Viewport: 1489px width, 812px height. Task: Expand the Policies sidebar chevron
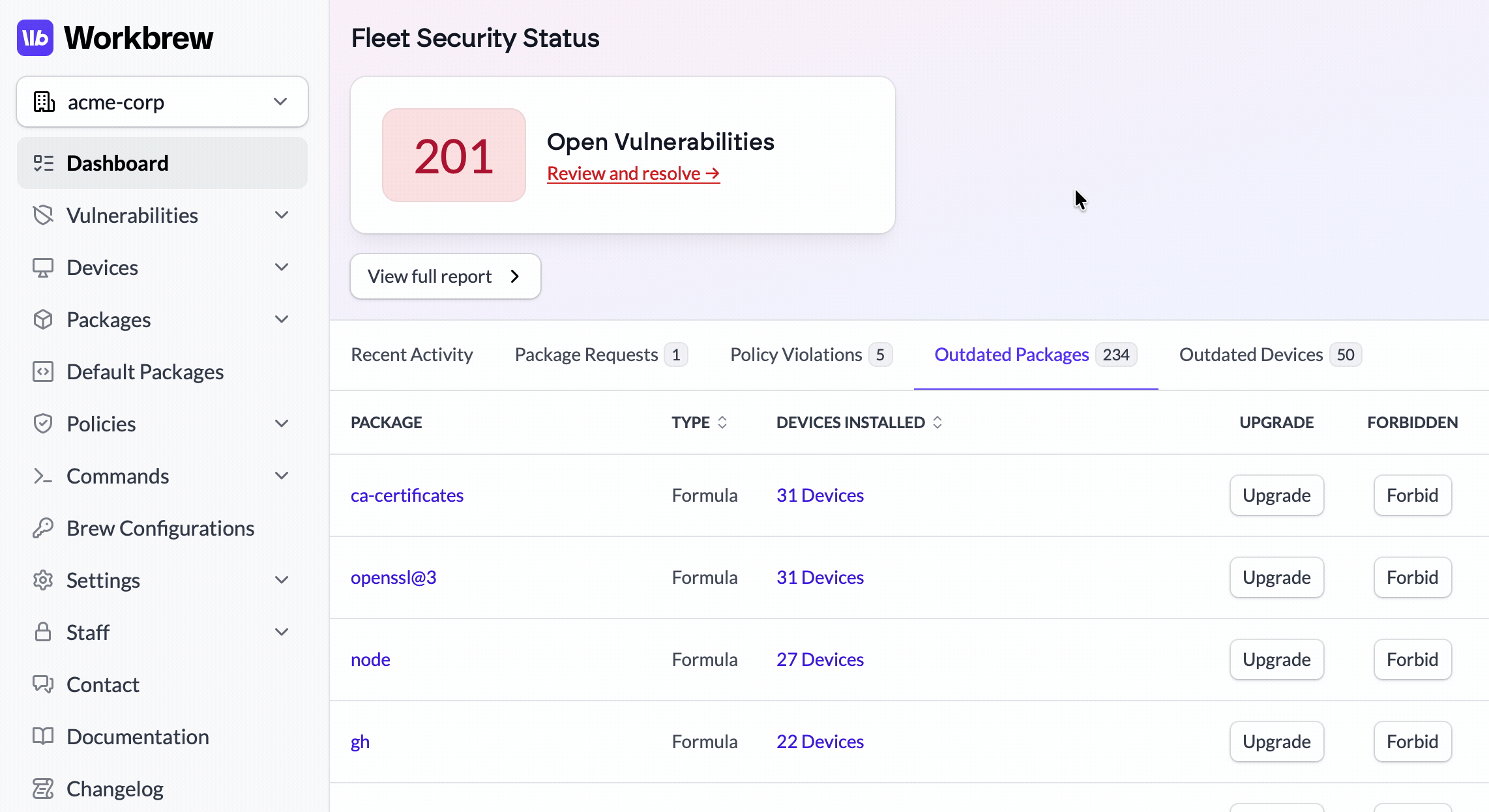[x=282, y=424]
